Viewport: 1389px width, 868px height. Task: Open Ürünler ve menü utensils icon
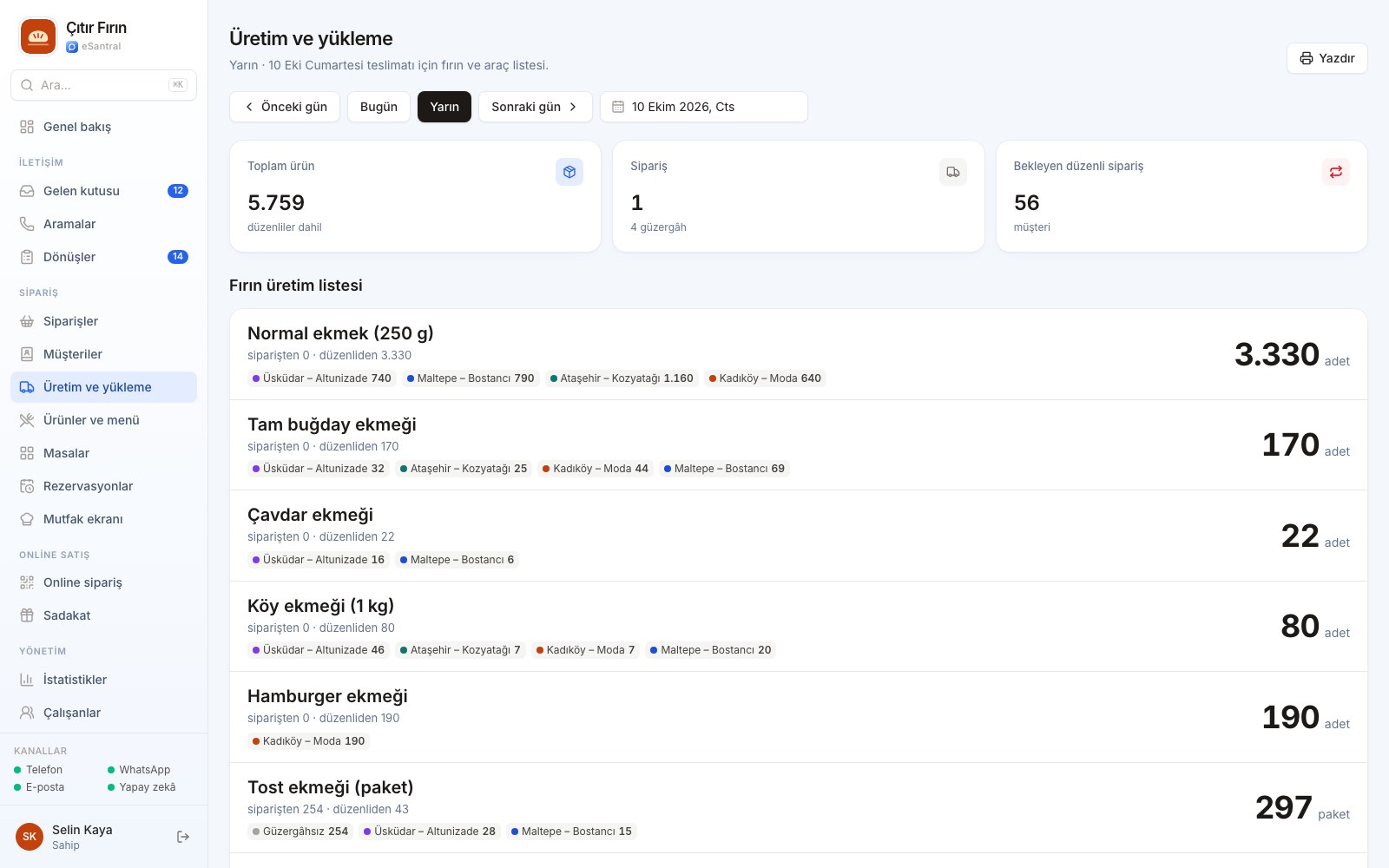point(27,420)
